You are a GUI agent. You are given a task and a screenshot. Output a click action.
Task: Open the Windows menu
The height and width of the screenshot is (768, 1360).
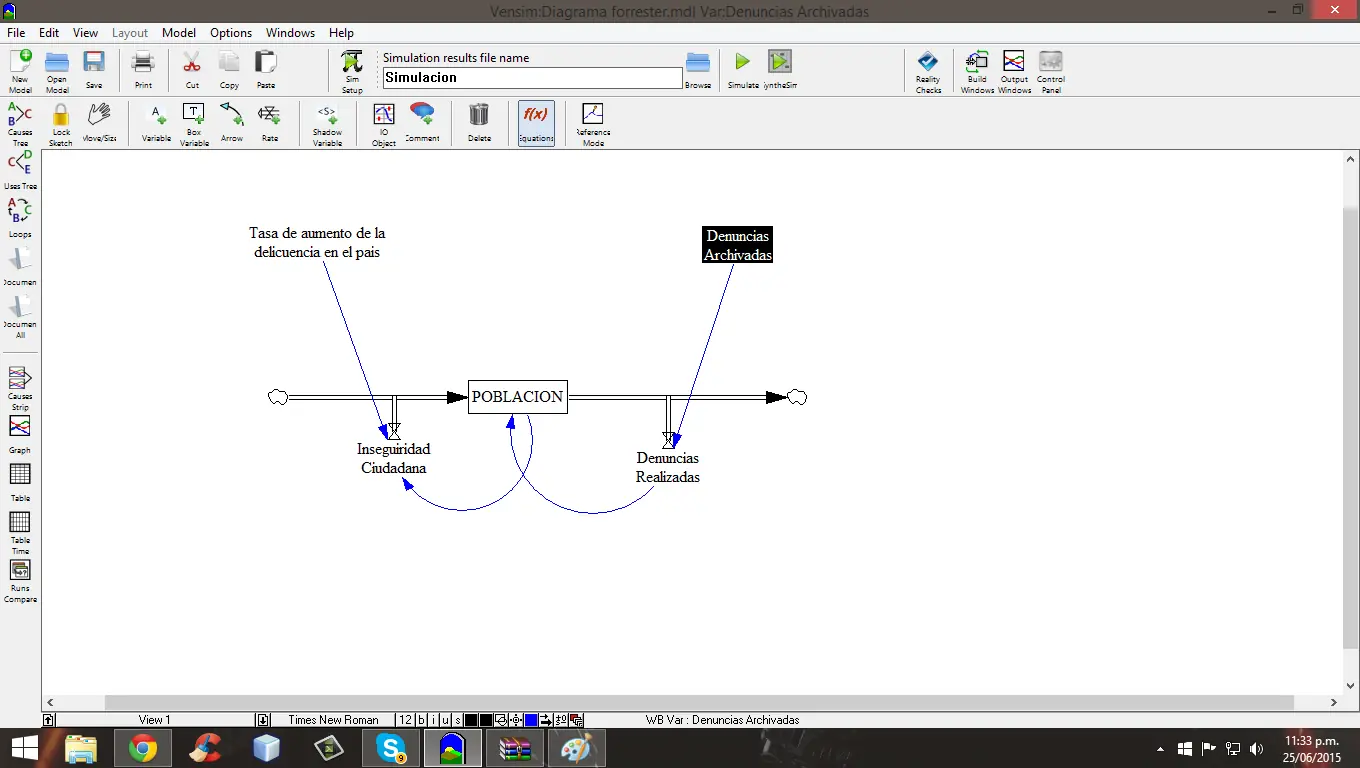(x=290, y=33)
